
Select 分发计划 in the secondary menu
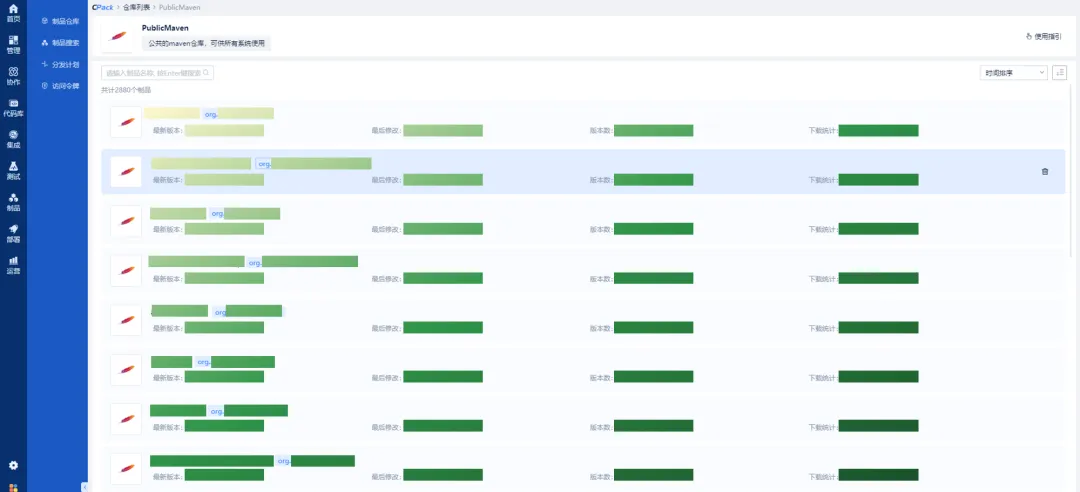coord(61,64)
